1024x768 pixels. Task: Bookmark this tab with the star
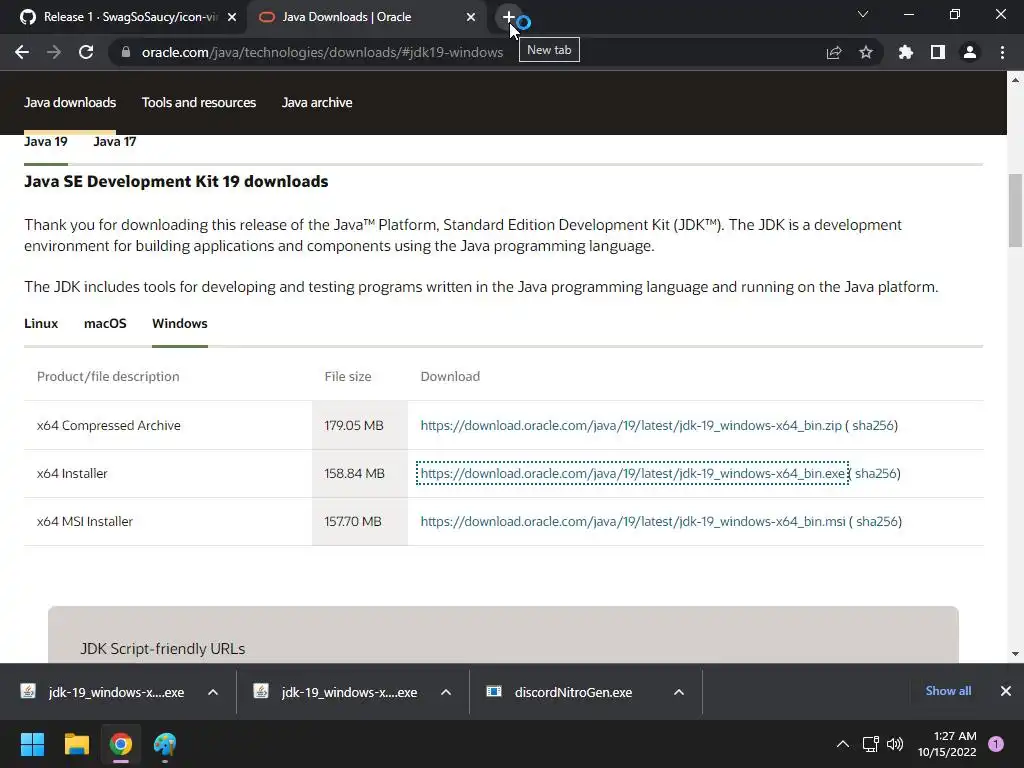(x=866, y=52)
